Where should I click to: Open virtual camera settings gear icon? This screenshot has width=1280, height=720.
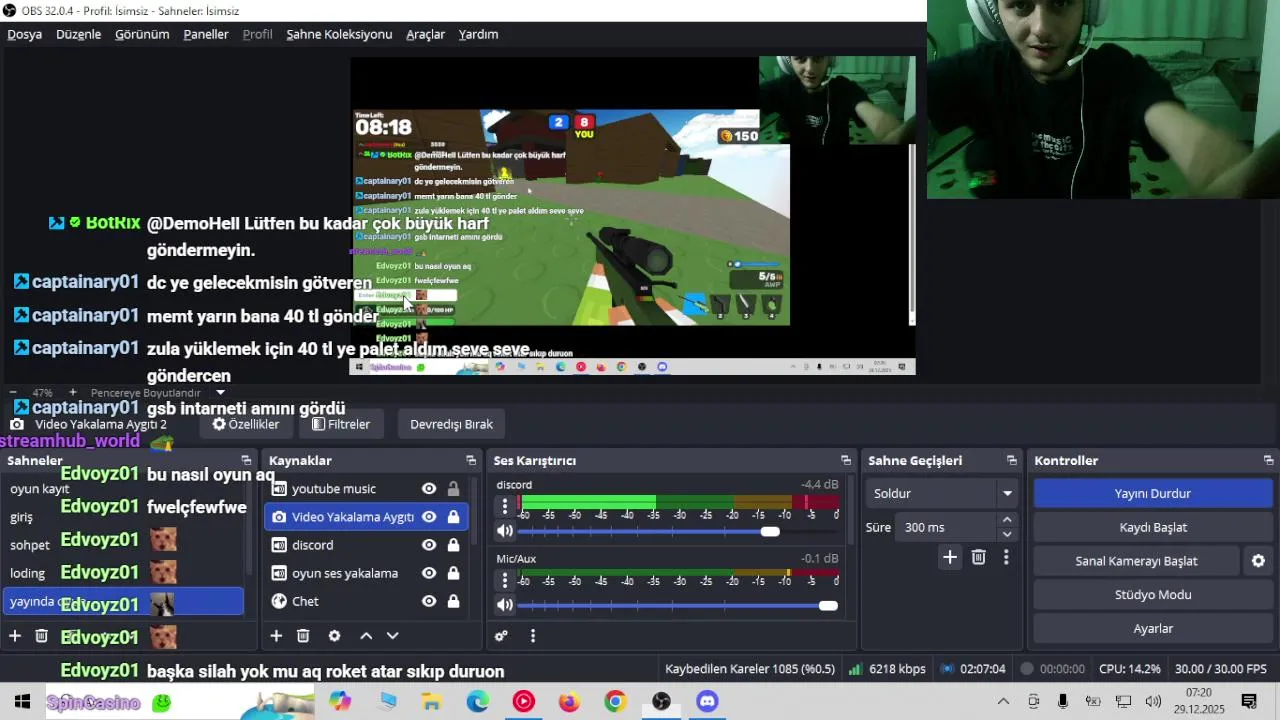tap(1258, 561)
